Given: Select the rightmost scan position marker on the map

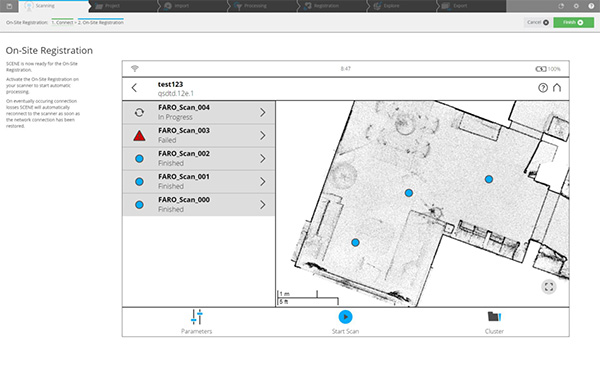Looking at the screenshot, I should [x=489, y=179].
